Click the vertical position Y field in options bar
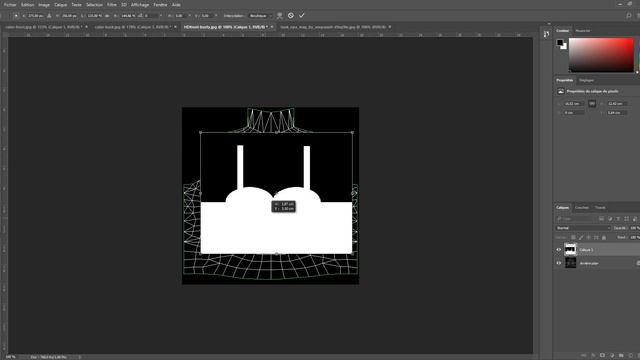Screen dimensions: 640x360 (69, 16)
